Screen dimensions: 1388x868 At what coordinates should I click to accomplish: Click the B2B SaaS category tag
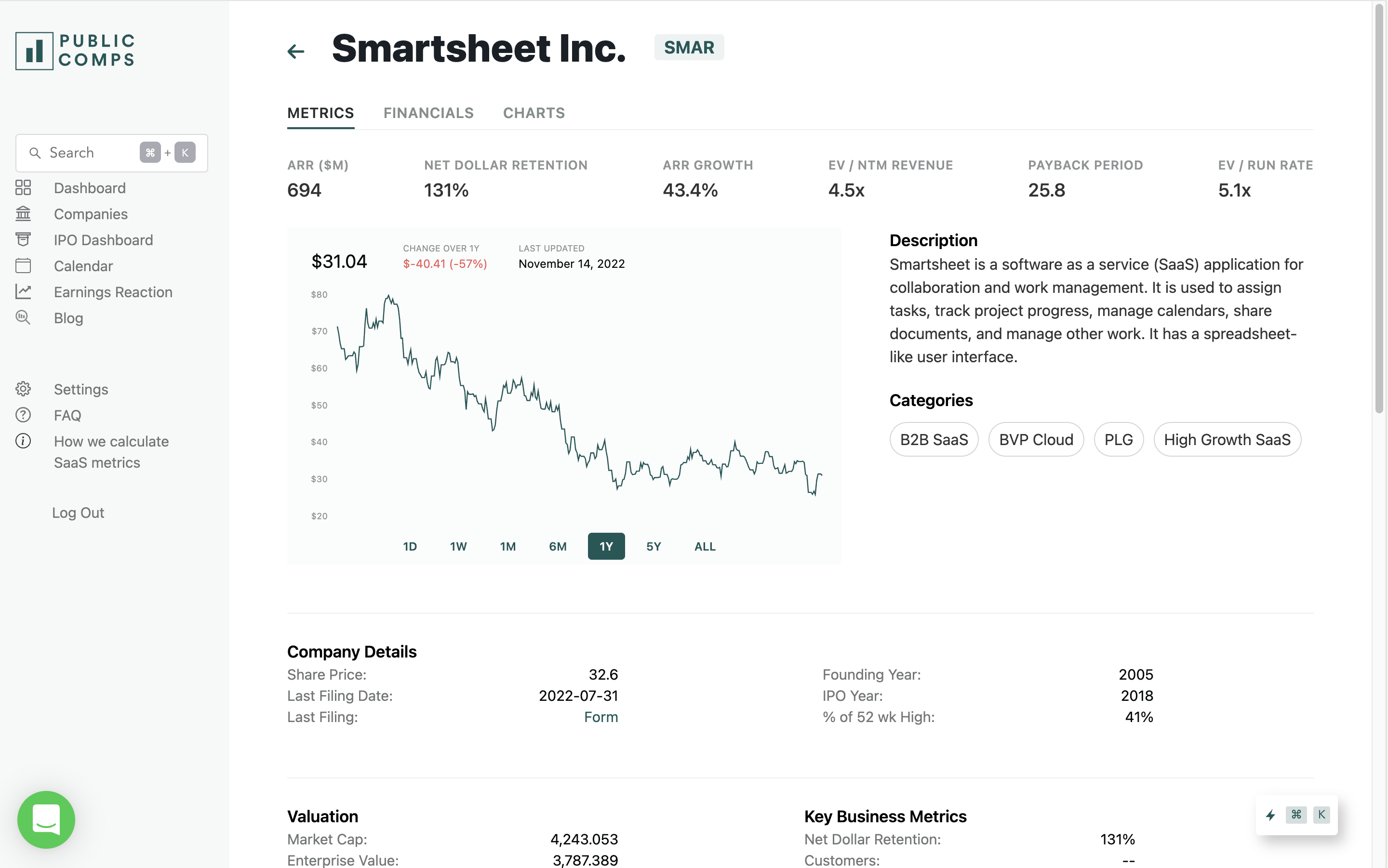934,440
